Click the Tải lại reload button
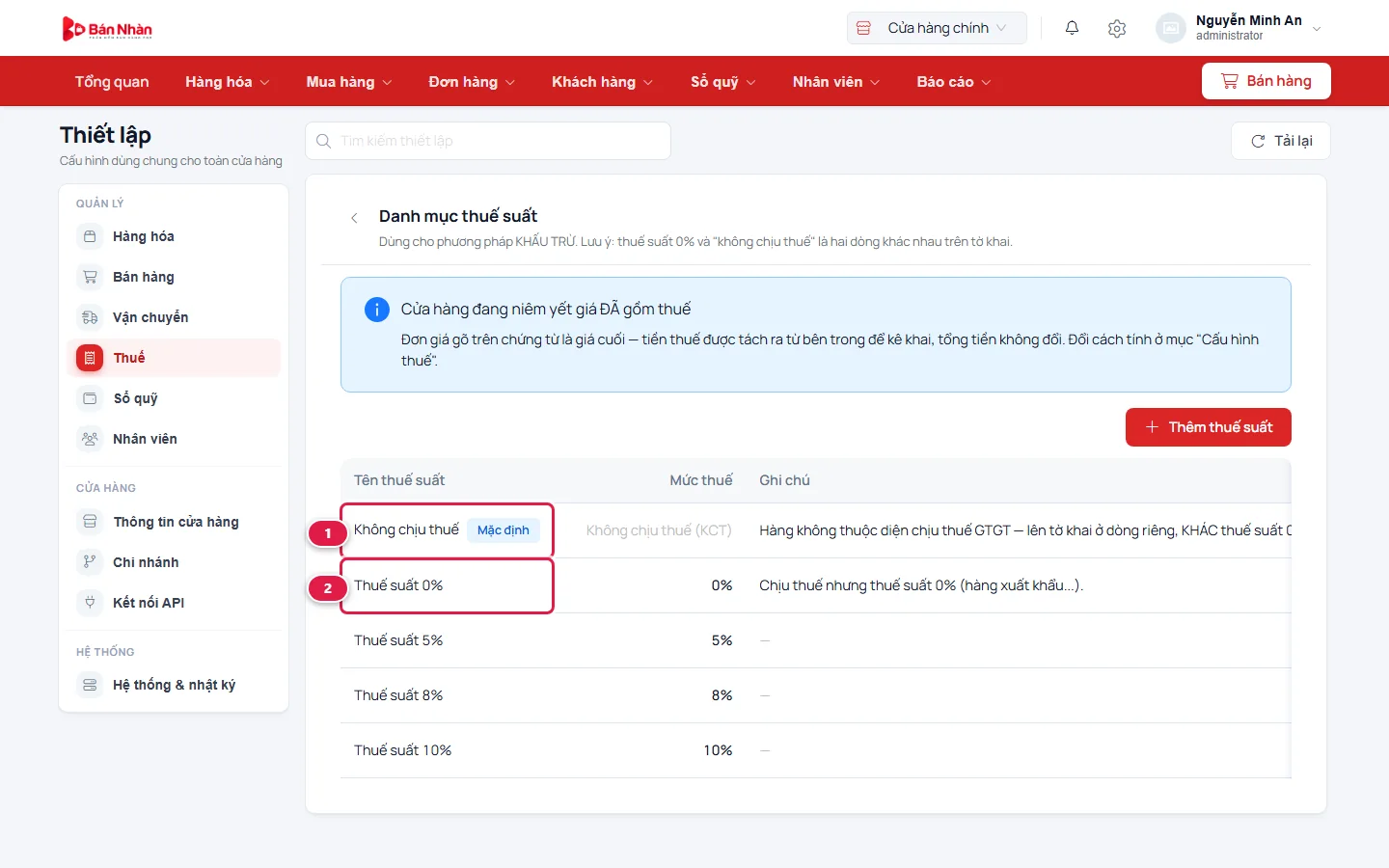Screen dimensions: 1389x868 pos(1281,141)
